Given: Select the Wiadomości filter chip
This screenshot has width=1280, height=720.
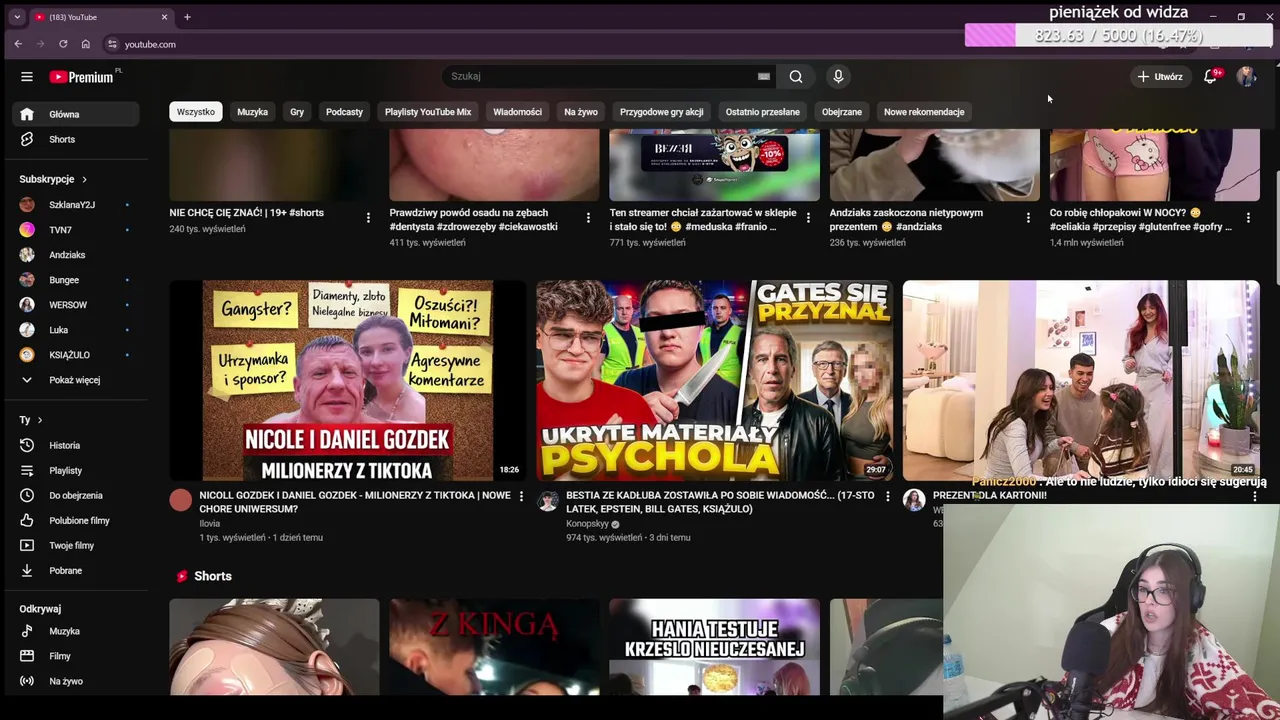Looking at the screenshot, I should (517, 112).
